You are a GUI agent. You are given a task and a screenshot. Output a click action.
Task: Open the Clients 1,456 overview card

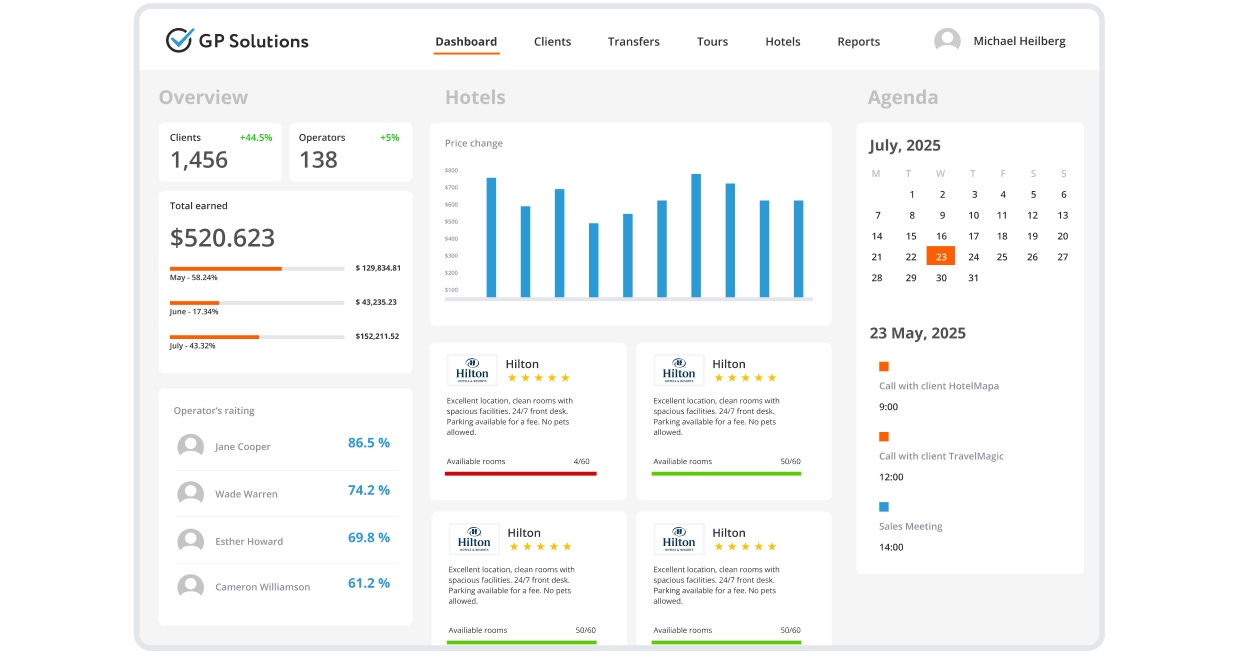pyautogui.click(x=220, y=152)
